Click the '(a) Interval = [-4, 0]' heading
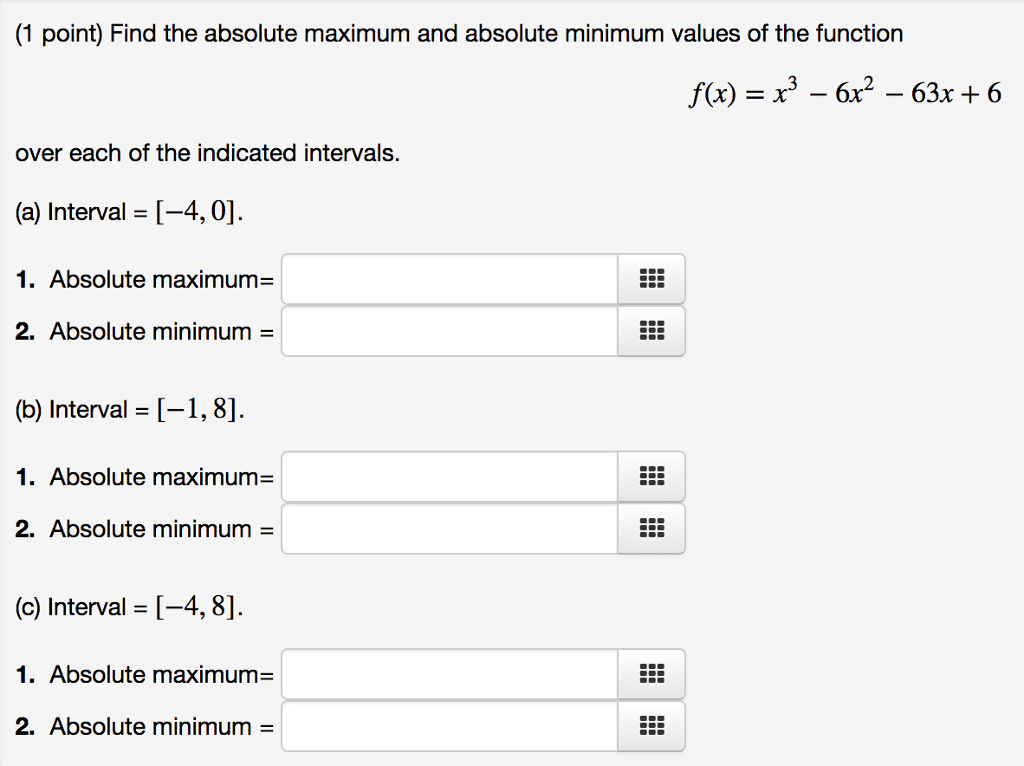The width and height of the screenshot is (1024, 766). (129, 212)
